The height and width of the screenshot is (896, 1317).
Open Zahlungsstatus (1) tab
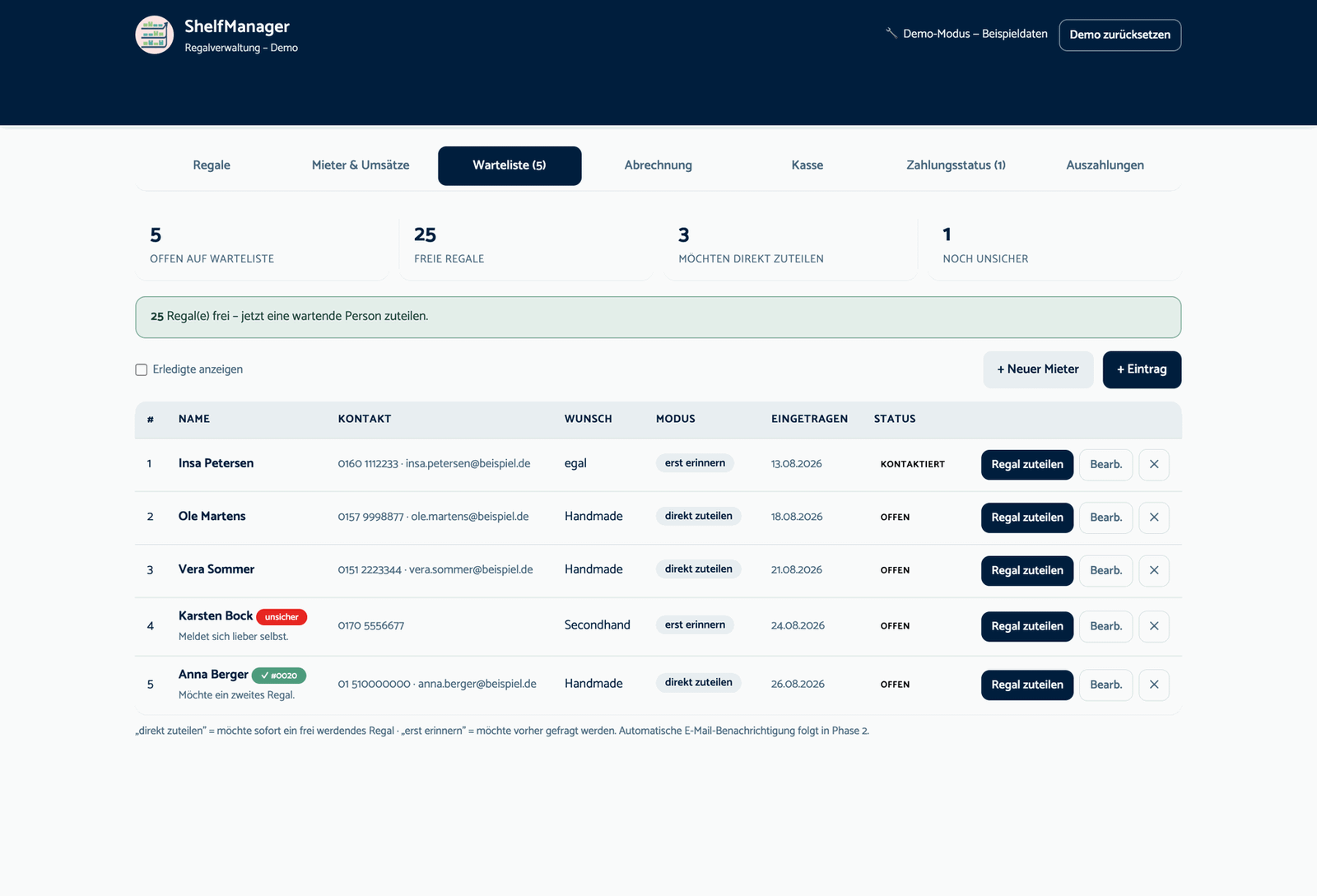tap(956, 165)
